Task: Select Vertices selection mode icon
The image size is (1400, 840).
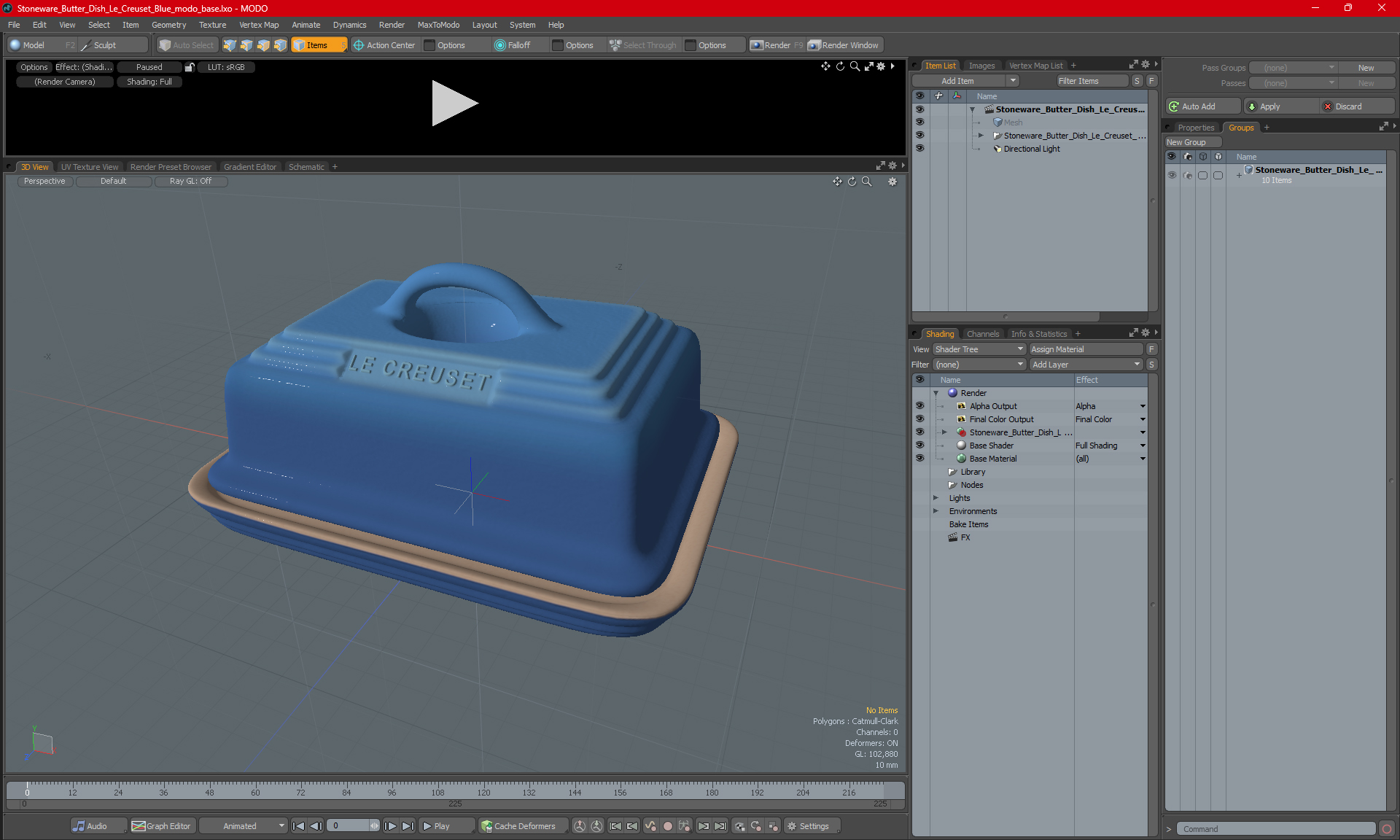Action: pos(230,45)
